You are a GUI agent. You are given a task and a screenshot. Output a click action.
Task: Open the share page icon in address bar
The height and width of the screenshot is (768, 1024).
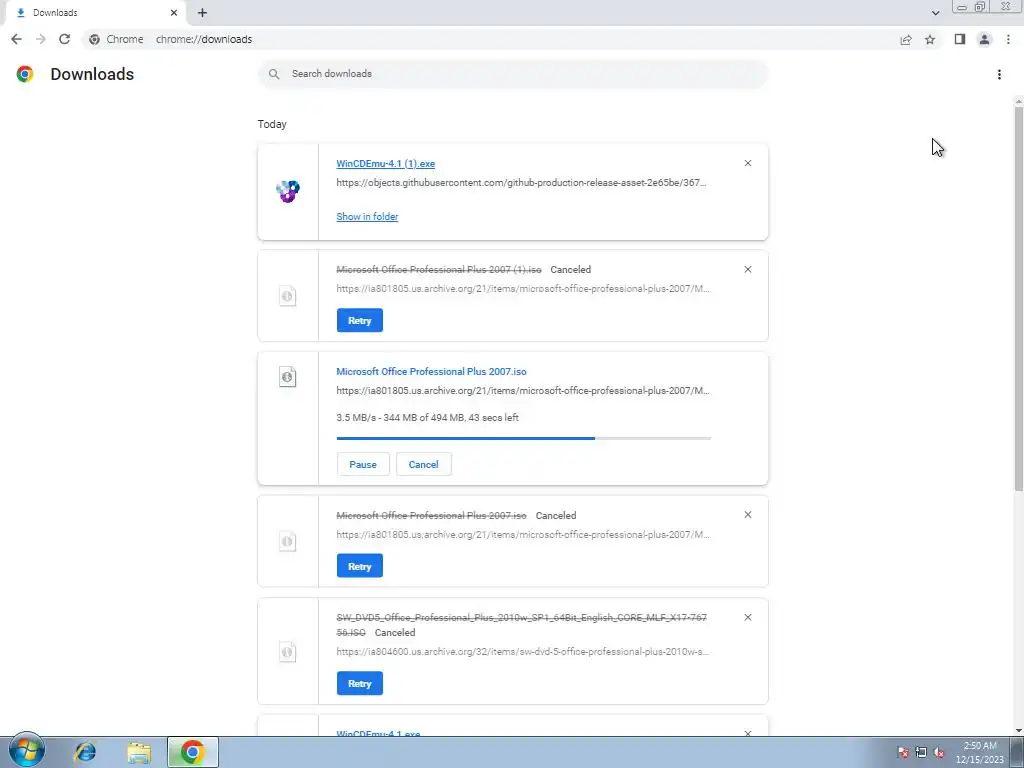(906, 40)
